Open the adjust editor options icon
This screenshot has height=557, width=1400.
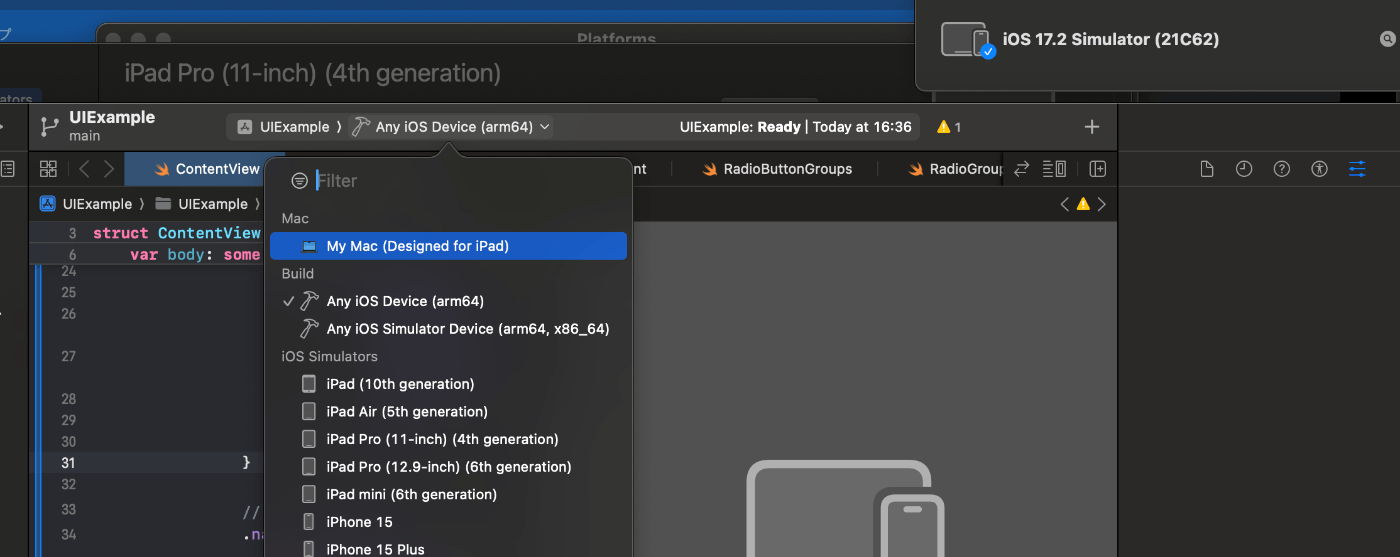pos(1054,169)
